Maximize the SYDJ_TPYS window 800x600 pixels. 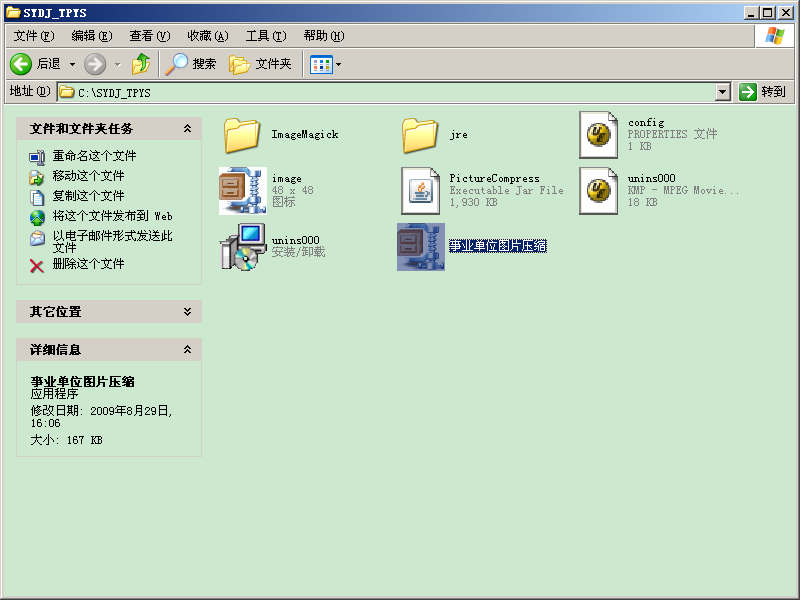coord(767,13)
